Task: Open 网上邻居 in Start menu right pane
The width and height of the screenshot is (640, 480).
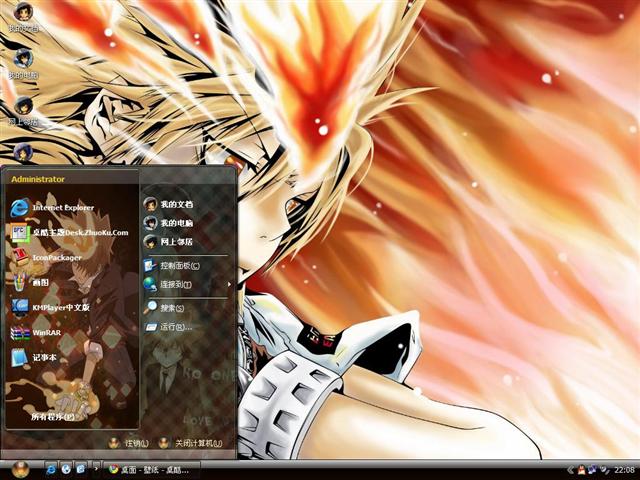Action: click(x=168, y=242)
